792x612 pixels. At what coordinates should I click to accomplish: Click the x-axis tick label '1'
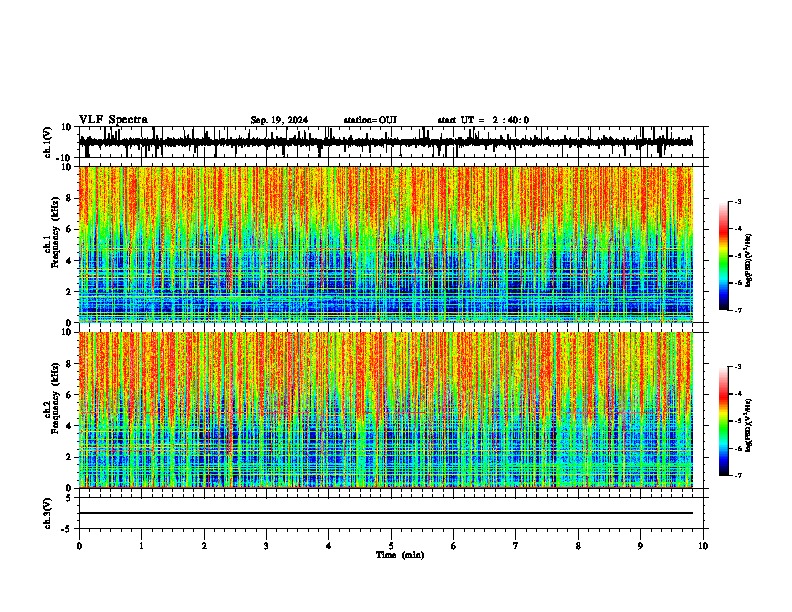point(141,545)
